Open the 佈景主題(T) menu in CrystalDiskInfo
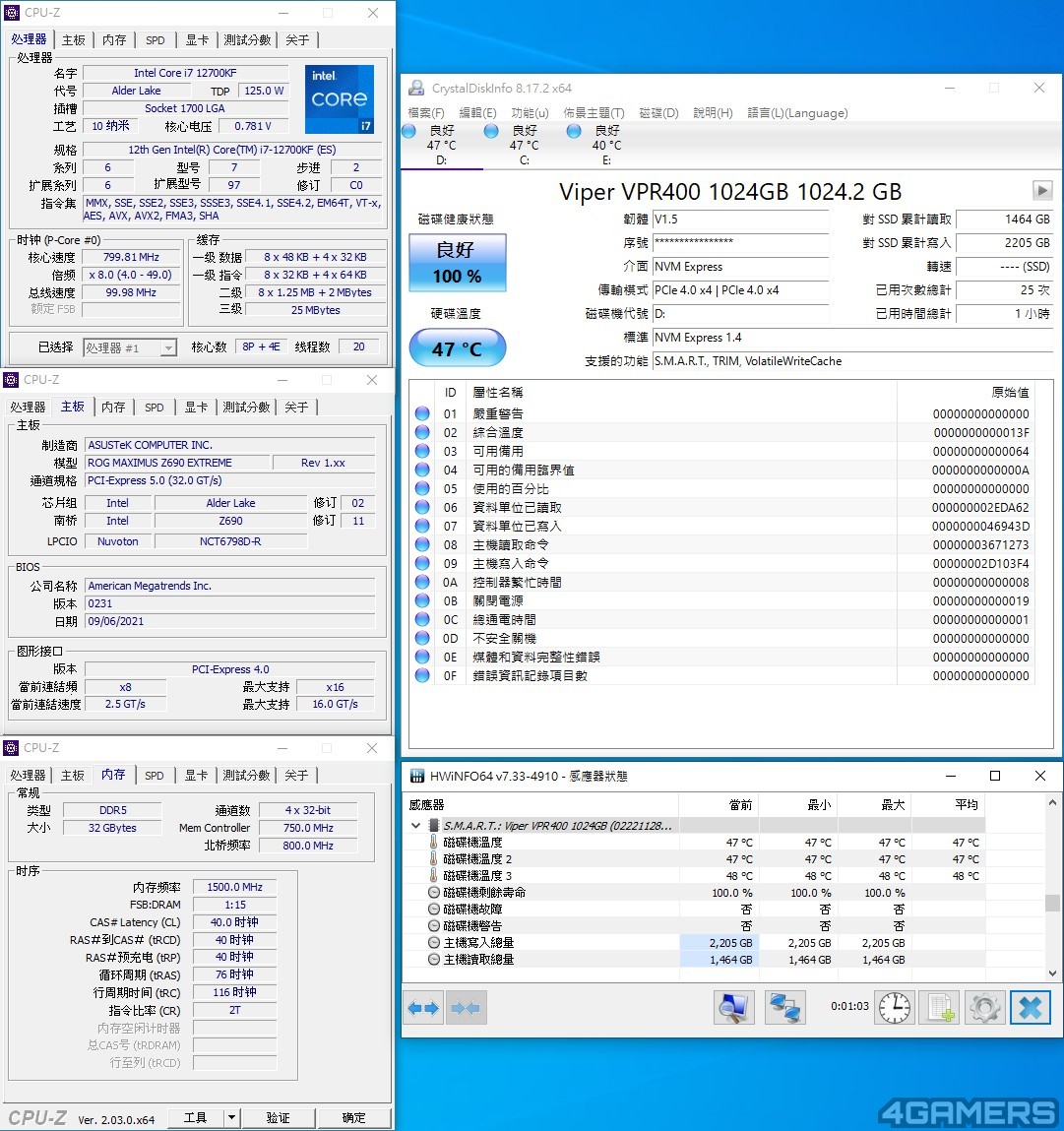 pyautogui.click(x=594, y=113)
